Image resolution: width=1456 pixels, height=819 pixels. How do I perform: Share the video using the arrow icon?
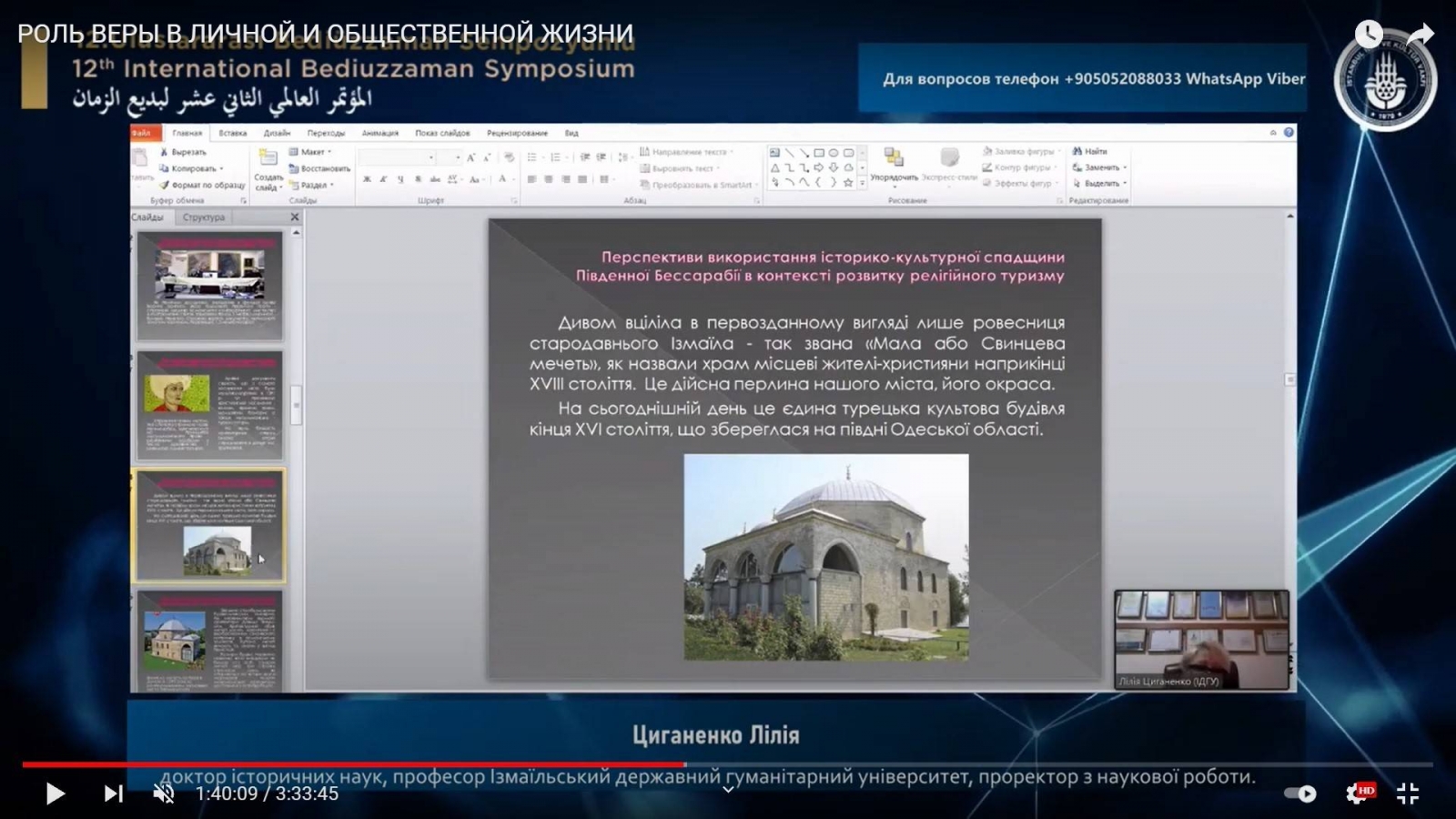tap(1420, 35)
